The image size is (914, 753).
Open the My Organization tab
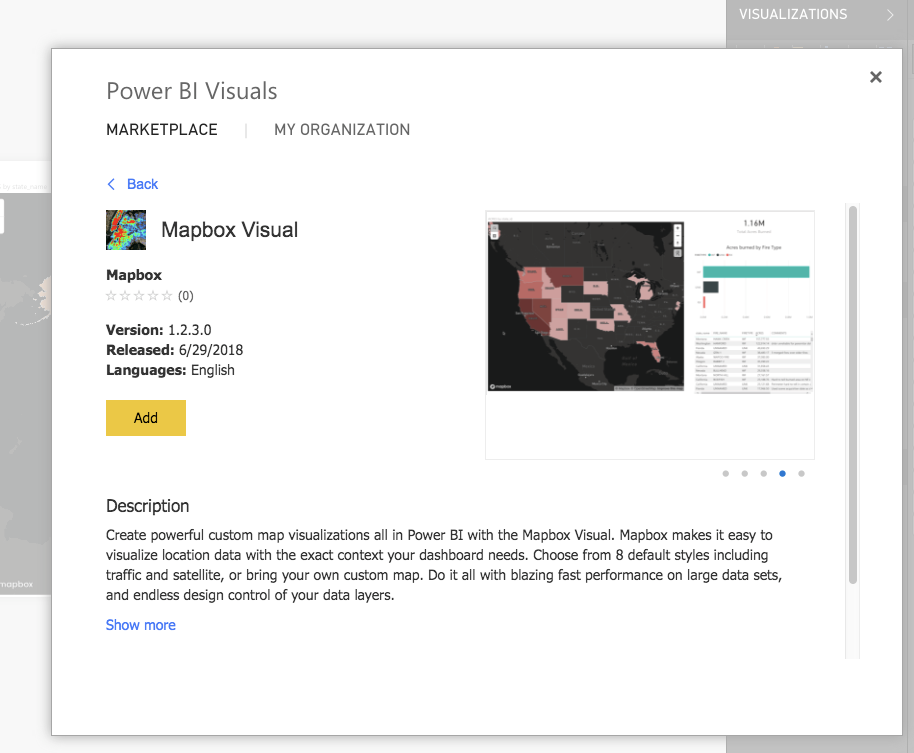pyautogui.click(x=342, y=129)
